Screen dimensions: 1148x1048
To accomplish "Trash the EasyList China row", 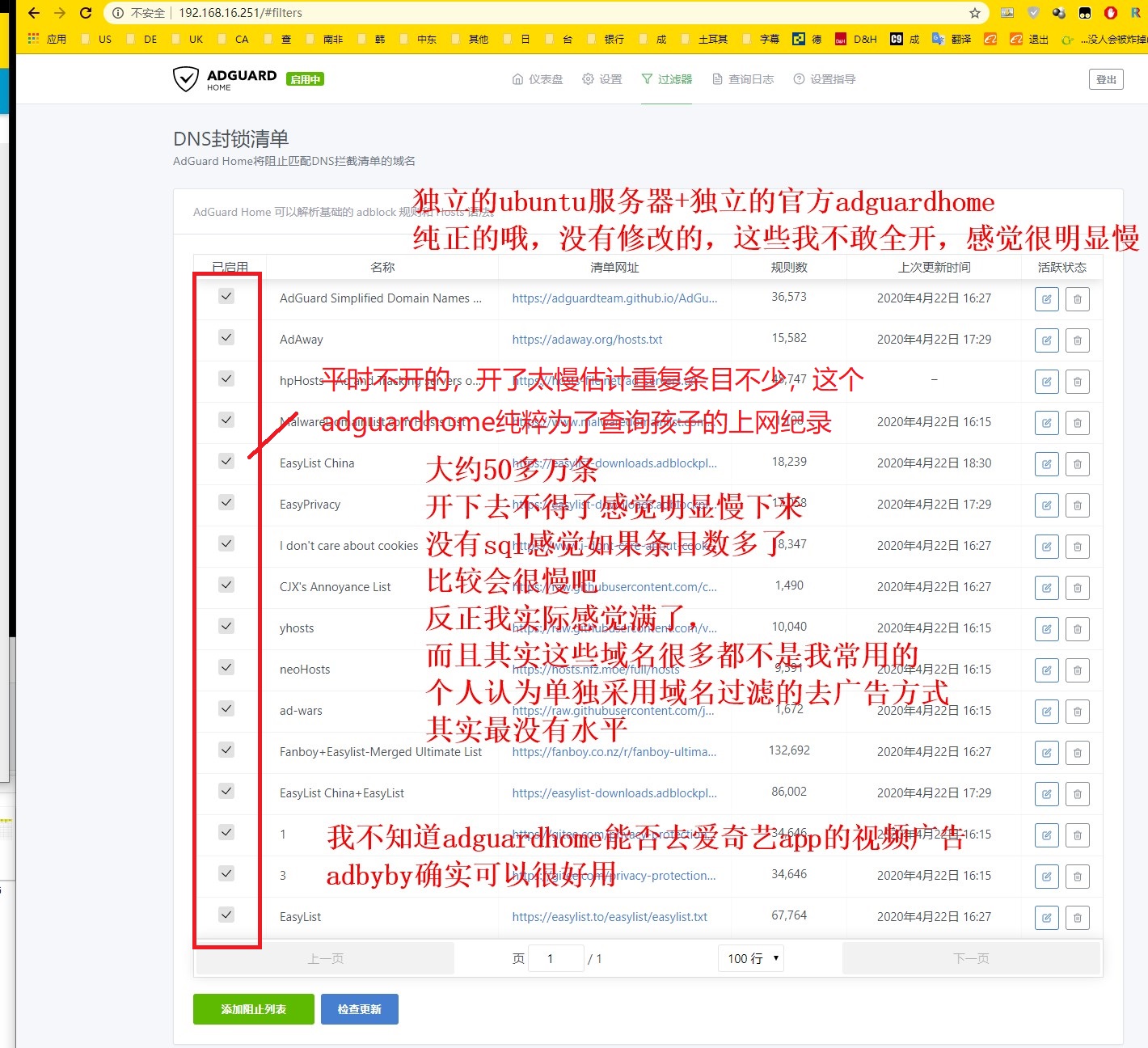I will tap(1078, 464).
